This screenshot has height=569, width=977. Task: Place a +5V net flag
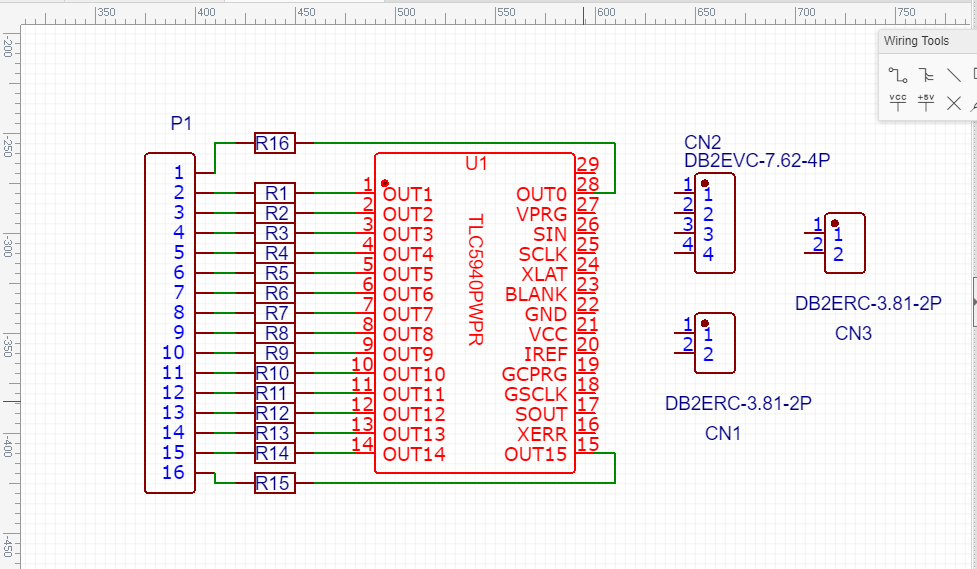pyautogui.click(x=926, y=103)
